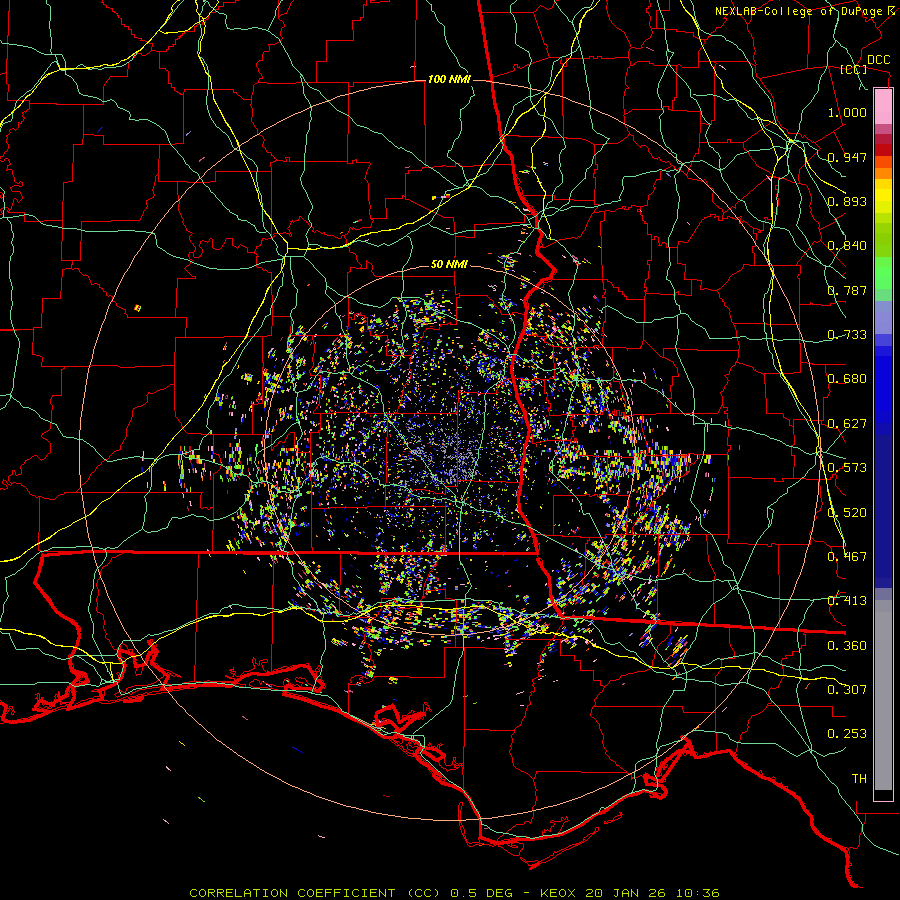Select the 0.893 legend value
Image resolution: width=900 pixels, height=900 pixels.
coord(847,201)
